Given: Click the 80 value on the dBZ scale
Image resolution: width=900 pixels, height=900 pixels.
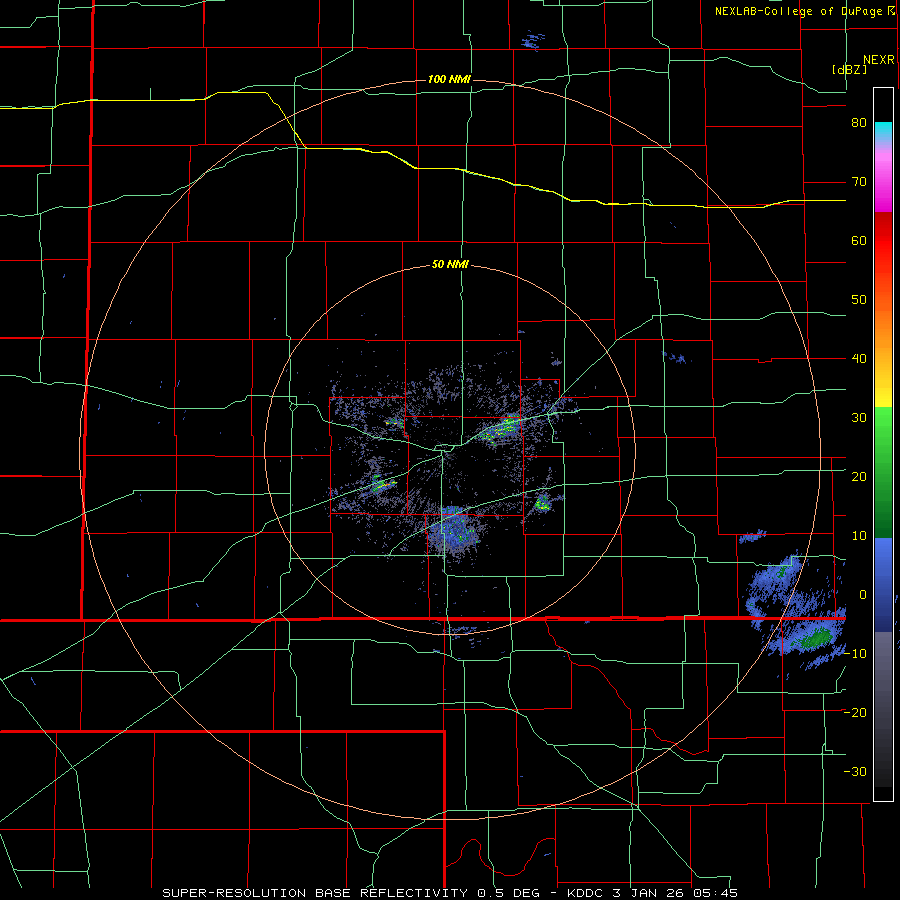Looking at the screenshot, I should [x=859, y=123].
